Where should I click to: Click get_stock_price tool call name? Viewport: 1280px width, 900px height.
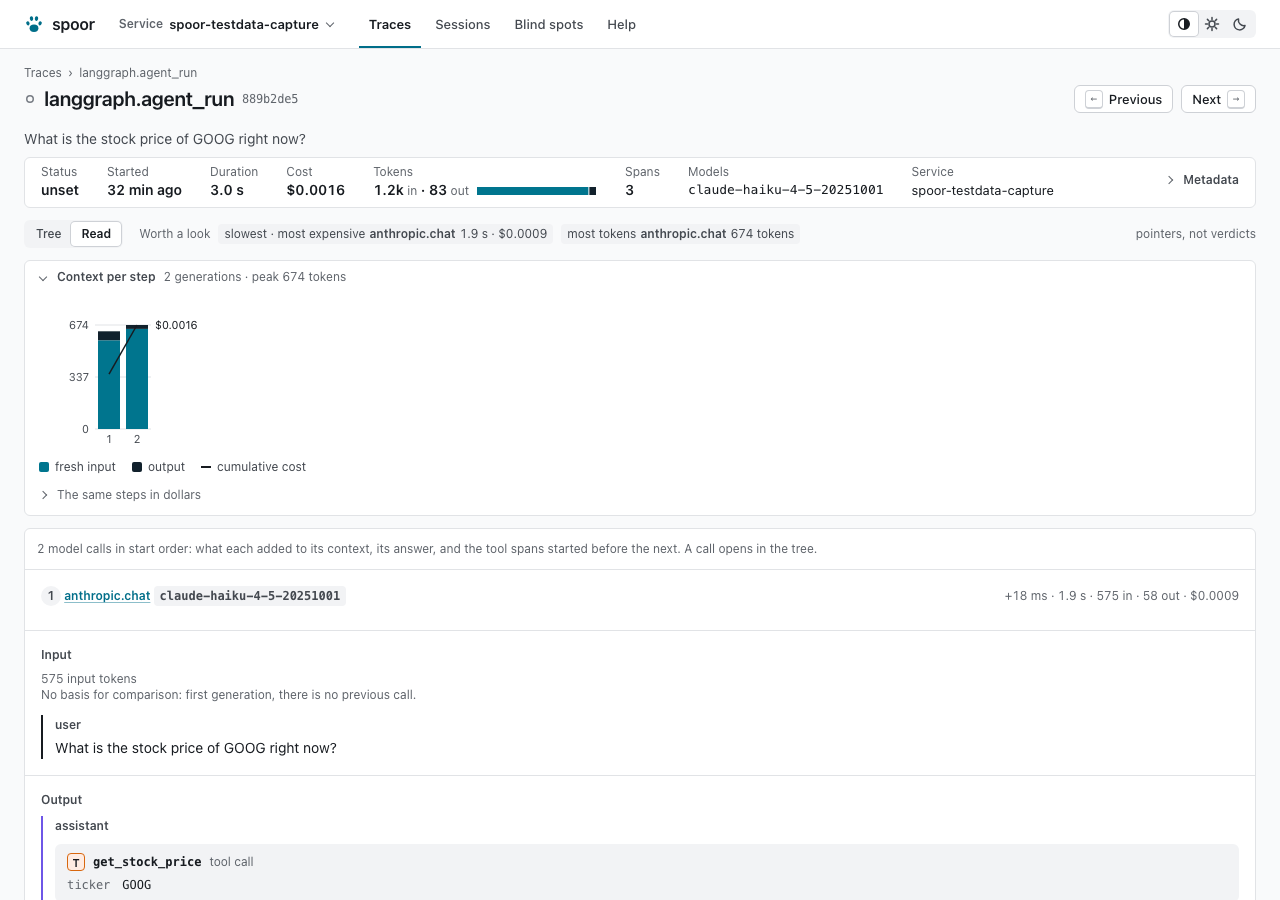147,862
